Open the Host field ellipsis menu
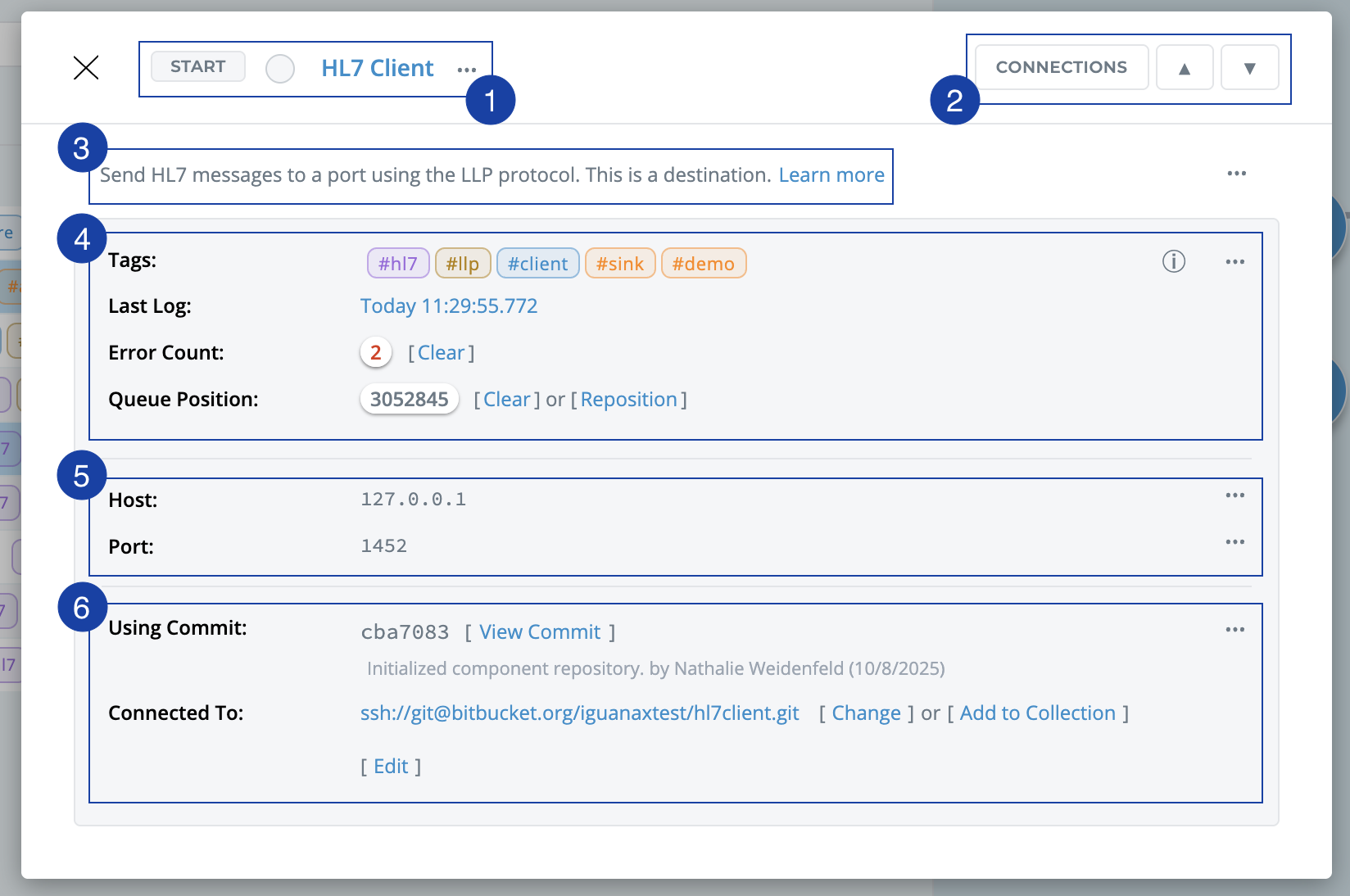The image size is (1350, 896). 1234,496
